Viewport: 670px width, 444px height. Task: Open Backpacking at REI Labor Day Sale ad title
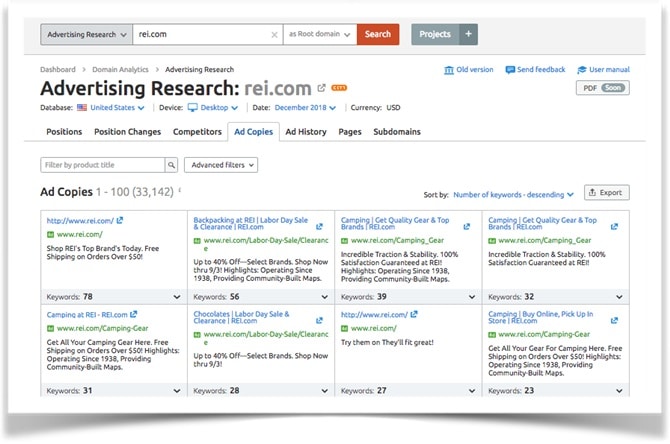251,223
